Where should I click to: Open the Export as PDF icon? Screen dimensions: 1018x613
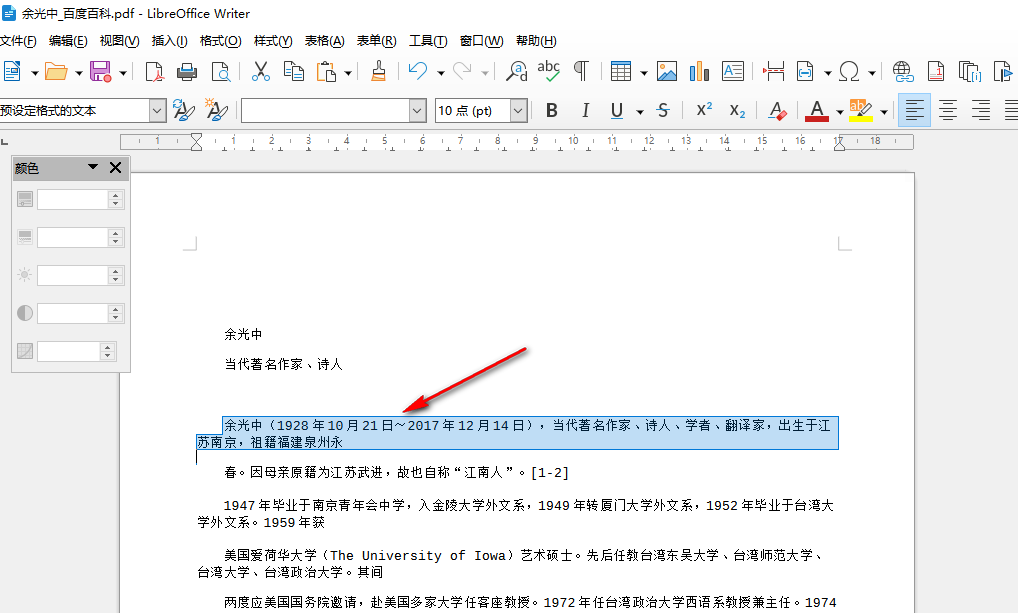pos(154,71)
